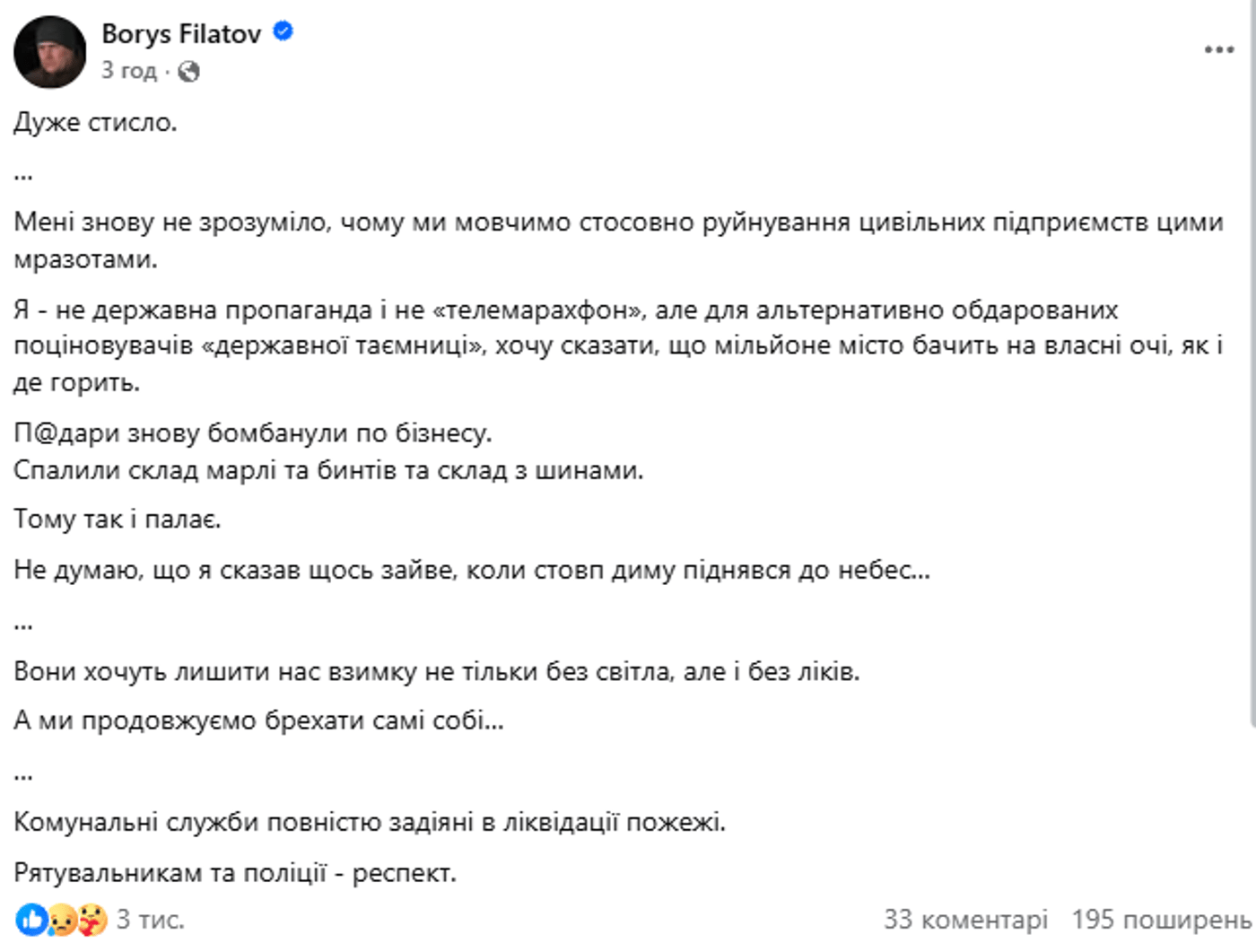Click the verified checkmark to view verification details
This screenshot has height=952, width=1256.
(283, 30)
